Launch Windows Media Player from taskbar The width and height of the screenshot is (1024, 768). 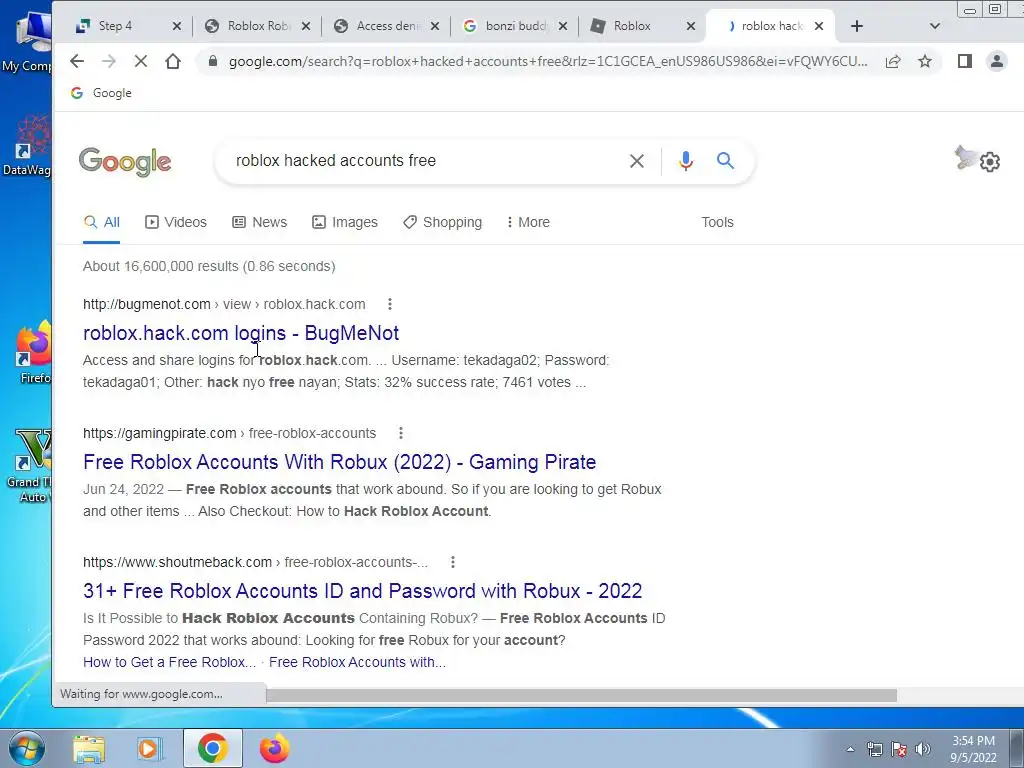tap(150, 748)
